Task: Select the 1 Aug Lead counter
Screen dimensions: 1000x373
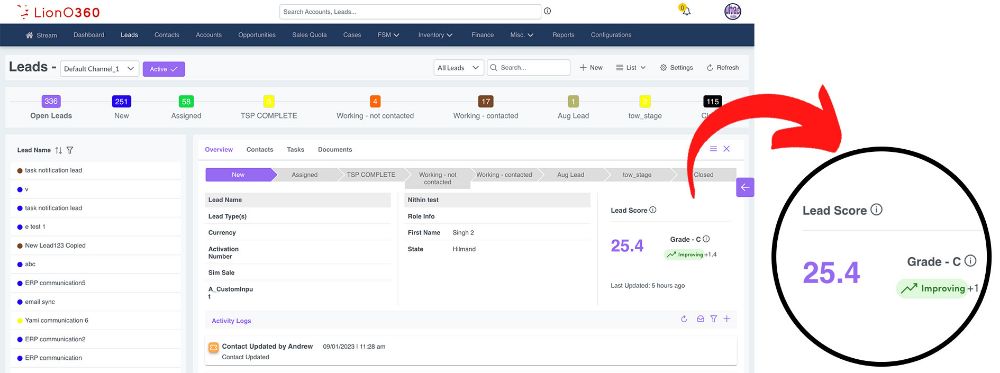Action: point(573,101)
